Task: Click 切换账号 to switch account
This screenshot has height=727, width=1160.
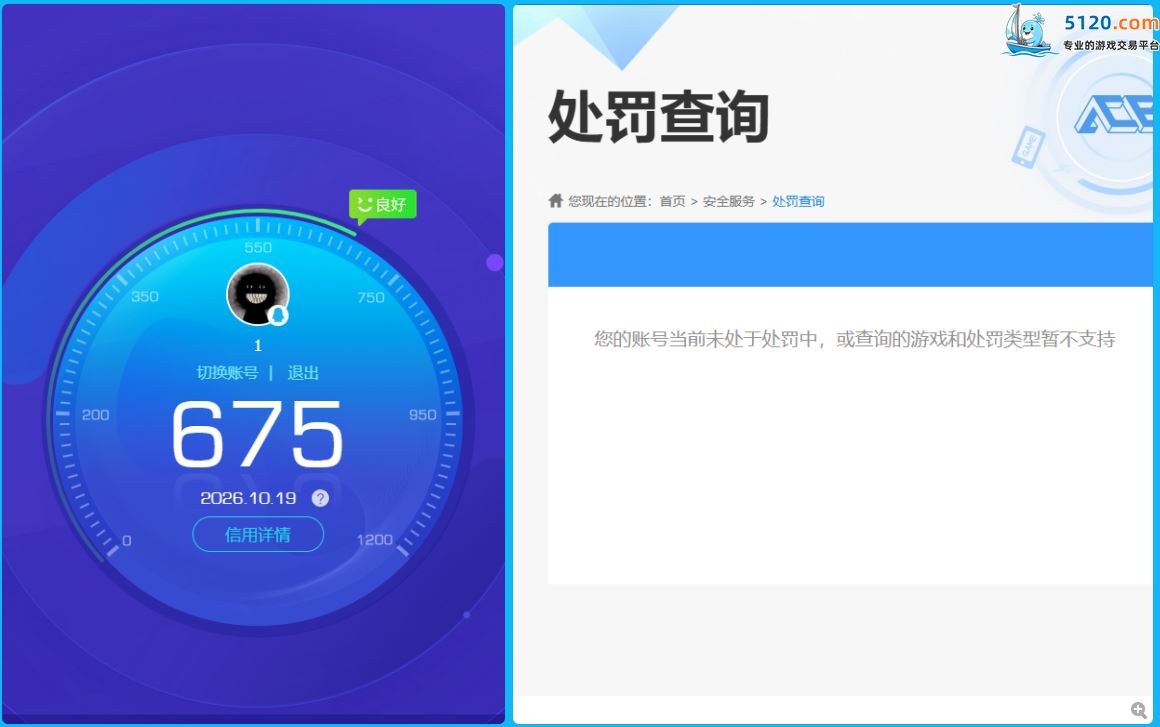Action: pyautogui.click(x=227, y=373)
